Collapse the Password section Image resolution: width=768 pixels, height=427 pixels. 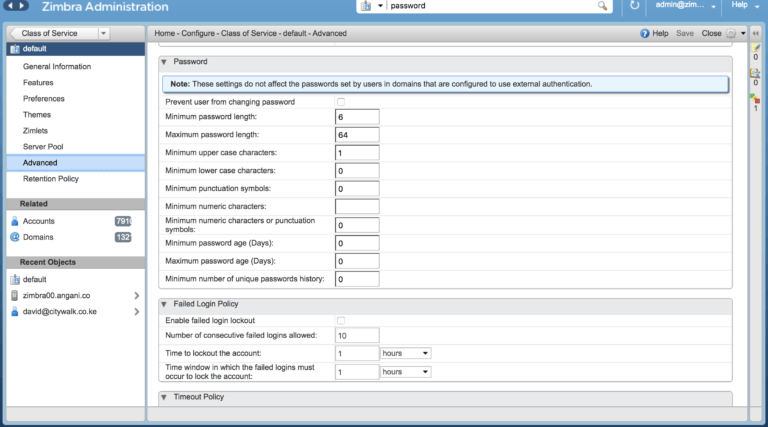[x=164, y=62]
